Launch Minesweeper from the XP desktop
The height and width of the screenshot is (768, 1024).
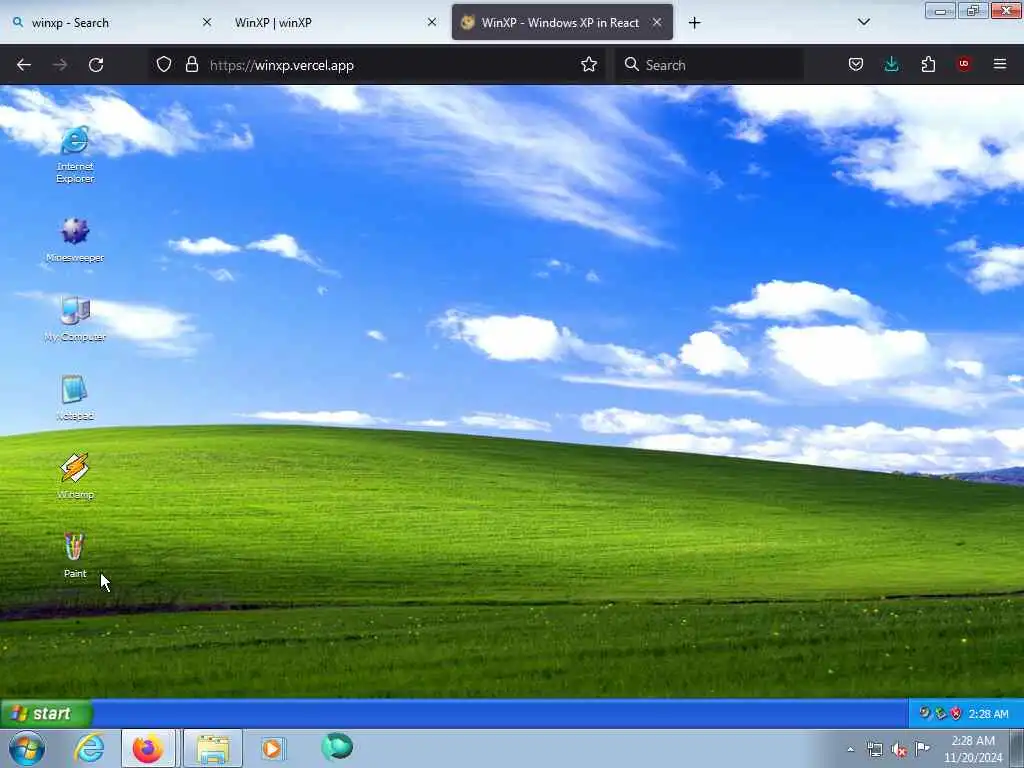75,239
